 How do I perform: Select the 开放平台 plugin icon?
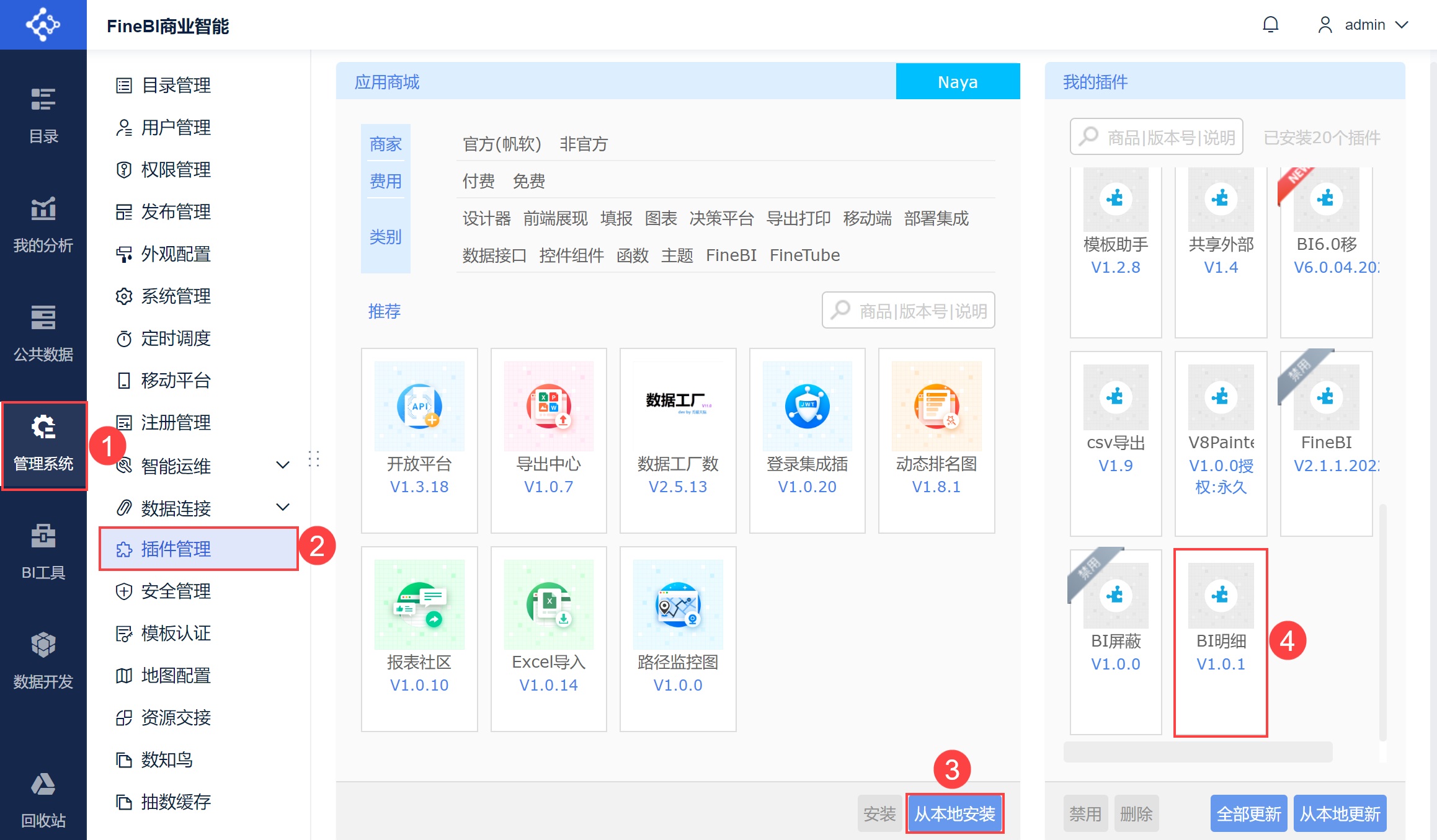(419, 407)
